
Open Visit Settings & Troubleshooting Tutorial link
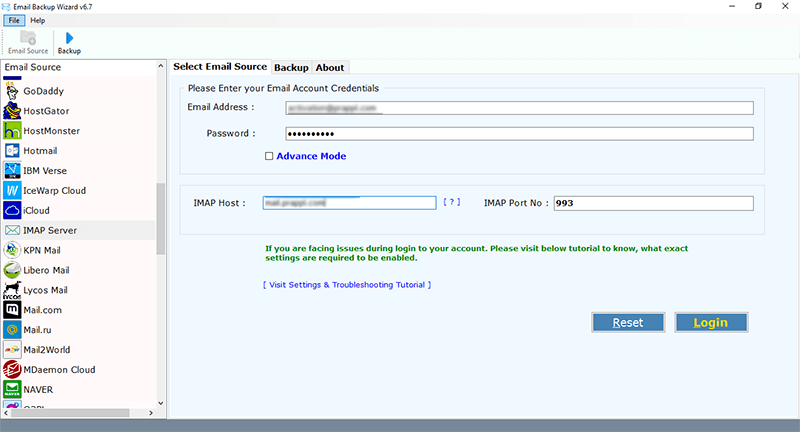(x=347, y=285)
